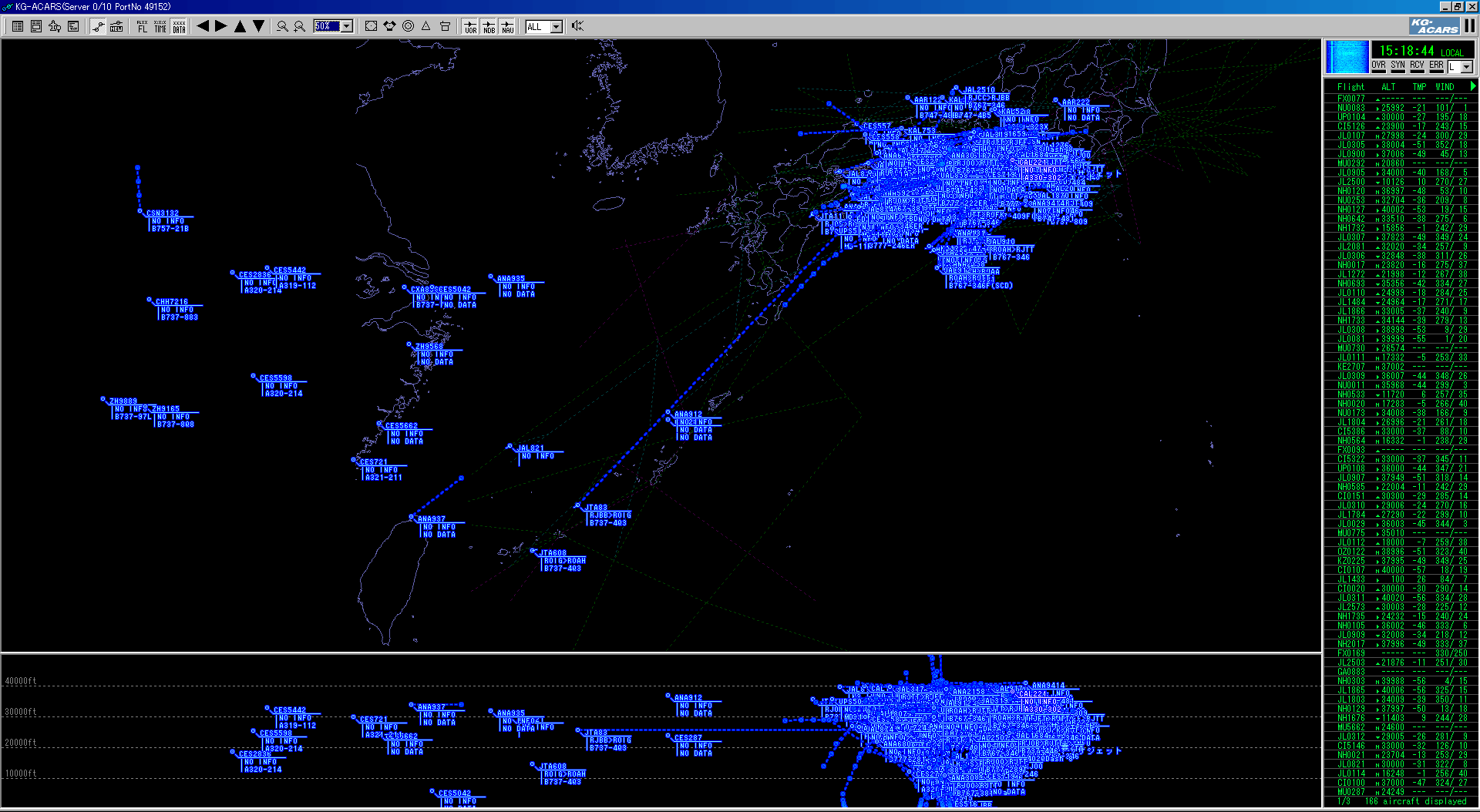Toggle NDB station display
The height and width of the screenshot is (812, 1480).
(x=489, y=26)
